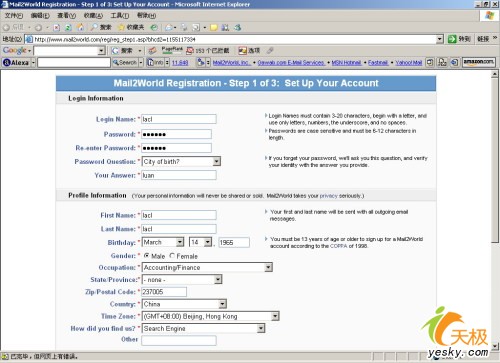Click the birth year field showing 1965
This screenshot has height=363, width=500.
[234, 242]
